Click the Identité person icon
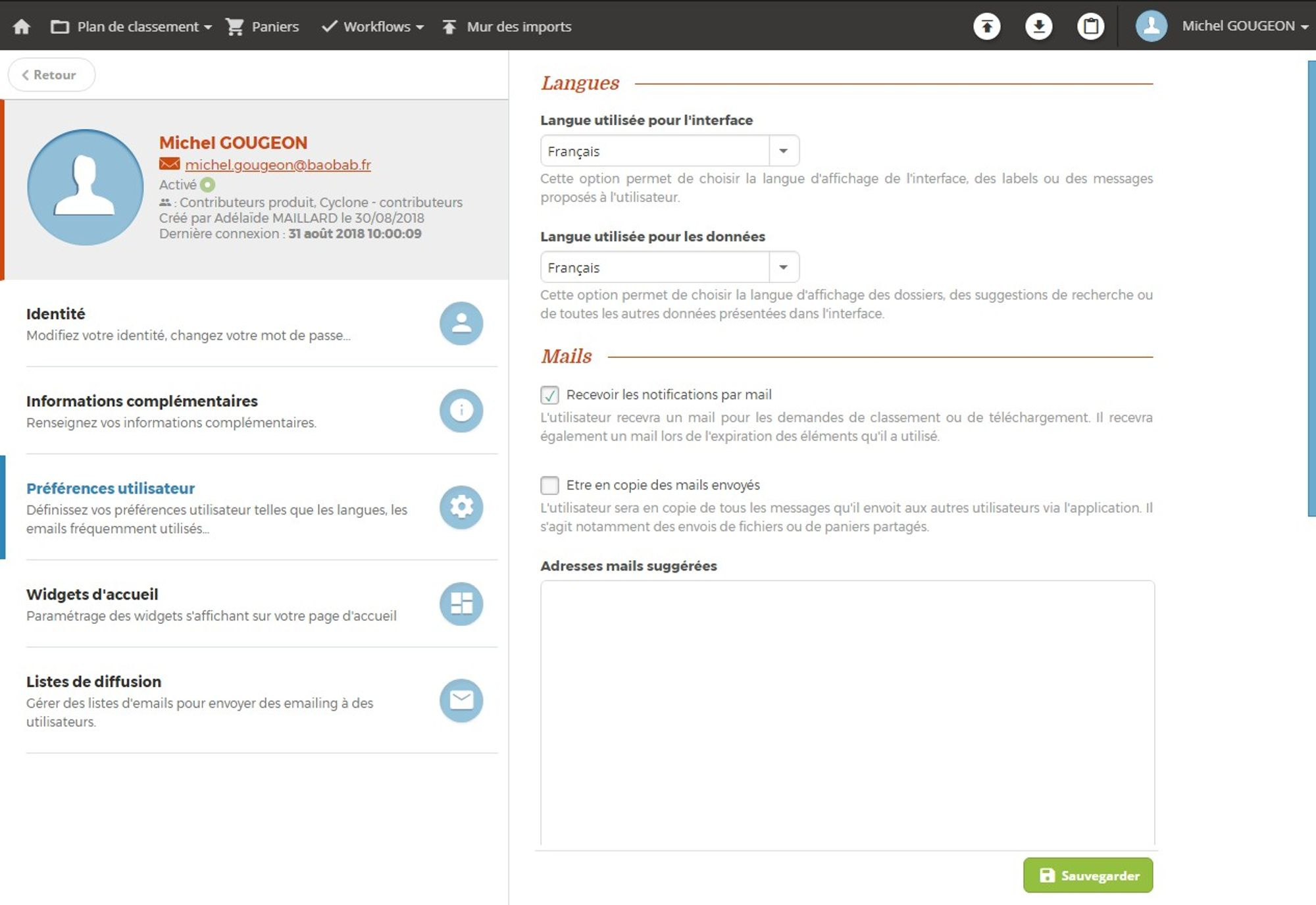The width and height of the screenshot is (1316, 905). coord(461,323)
